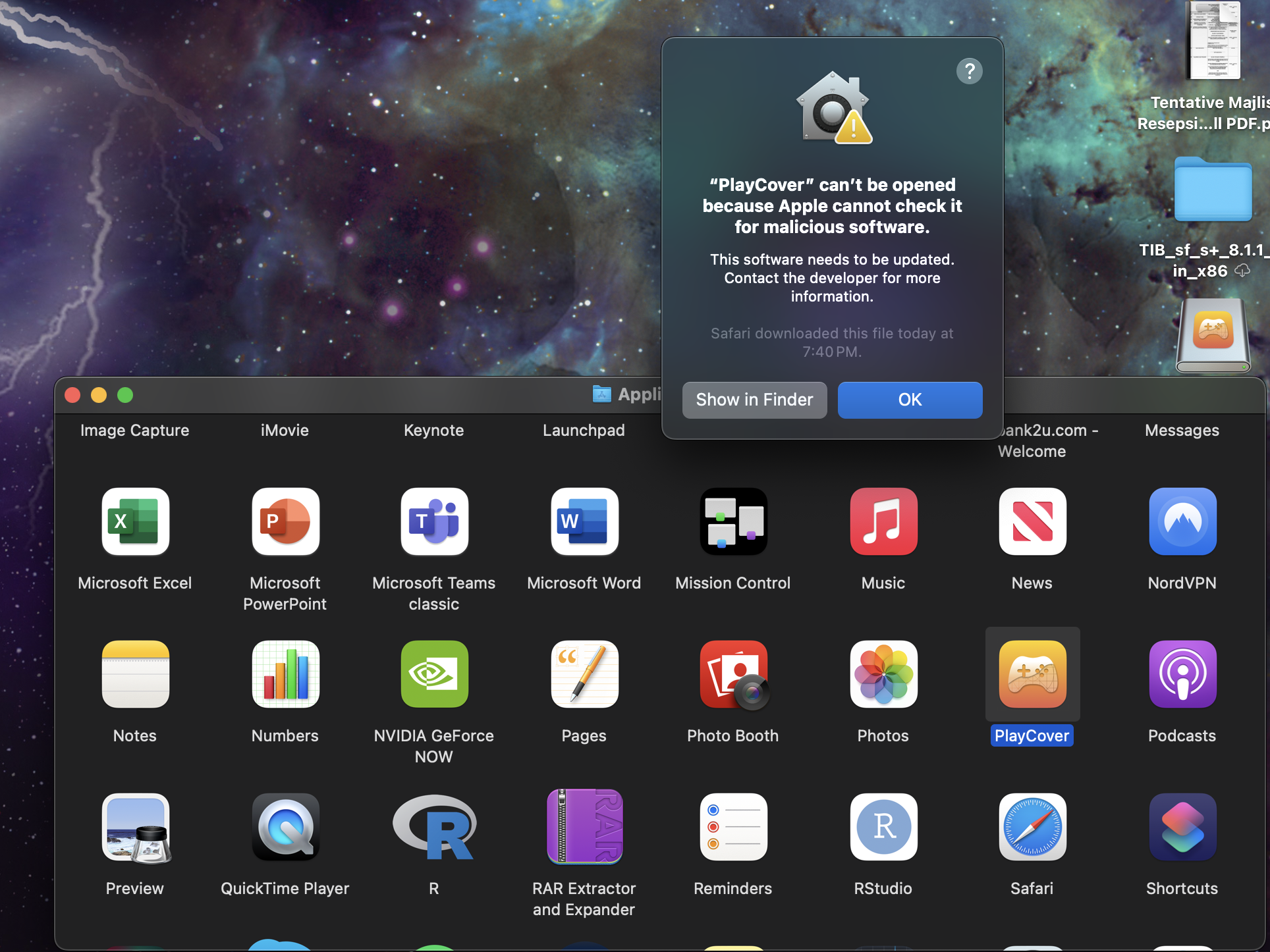This screenshot has width=1270, height=952.
Task: Select the NVIDIA GeForce NOW icon
Action: (434, 674)
